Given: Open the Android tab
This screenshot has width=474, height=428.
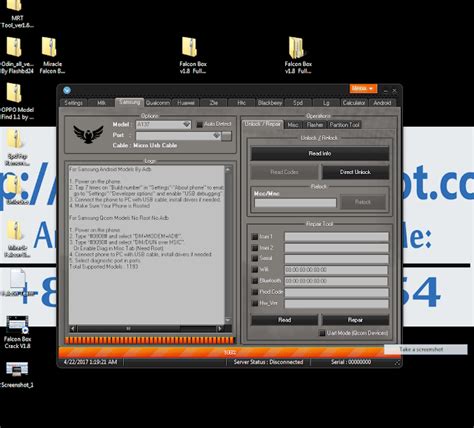Looking at the screenshot, I should (382, 103).
